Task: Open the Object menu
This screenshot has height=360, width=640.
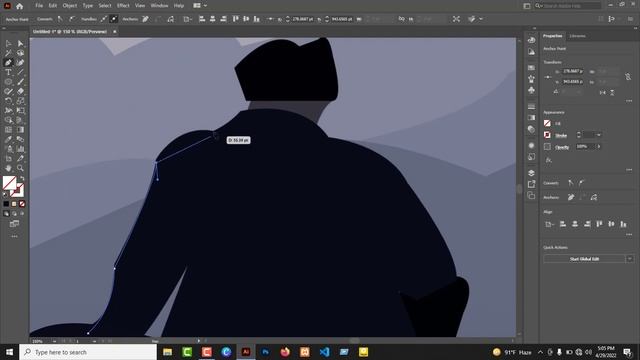Action: 69,6
